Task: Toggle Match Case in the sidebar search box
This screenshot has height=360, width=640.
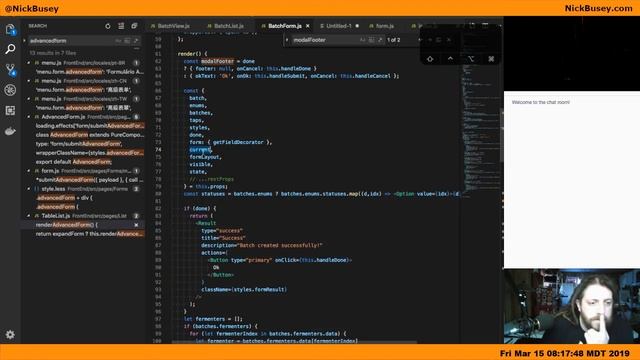Action: tap(118, 41)
